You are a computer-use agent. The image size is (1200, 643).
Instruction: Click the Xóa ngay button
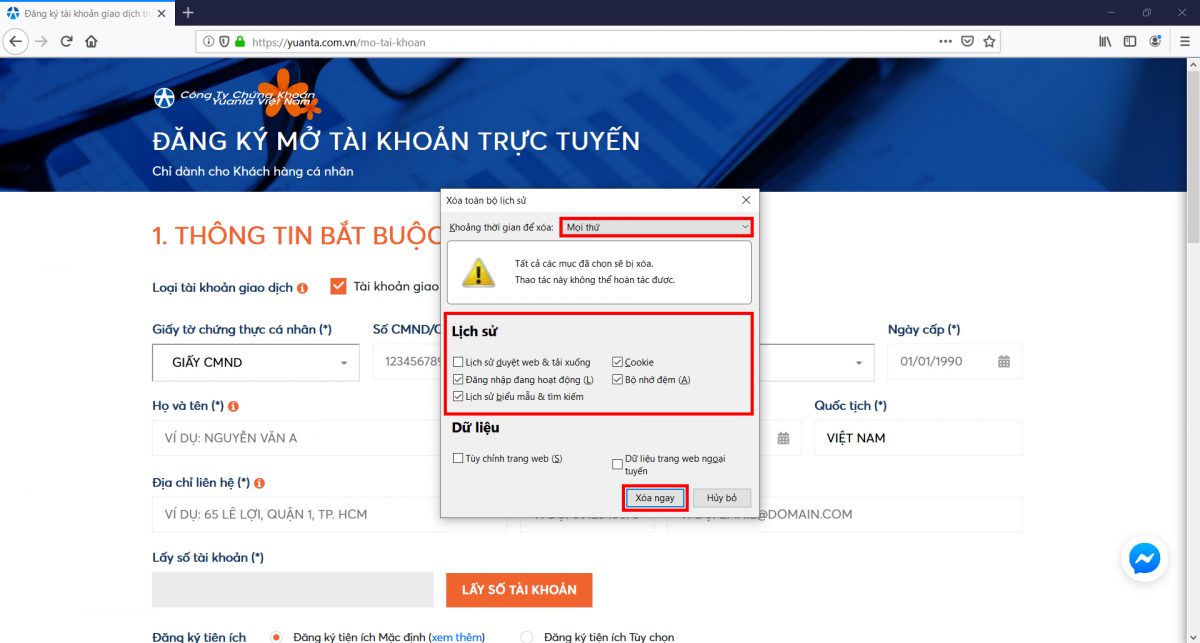click(655, 497)
